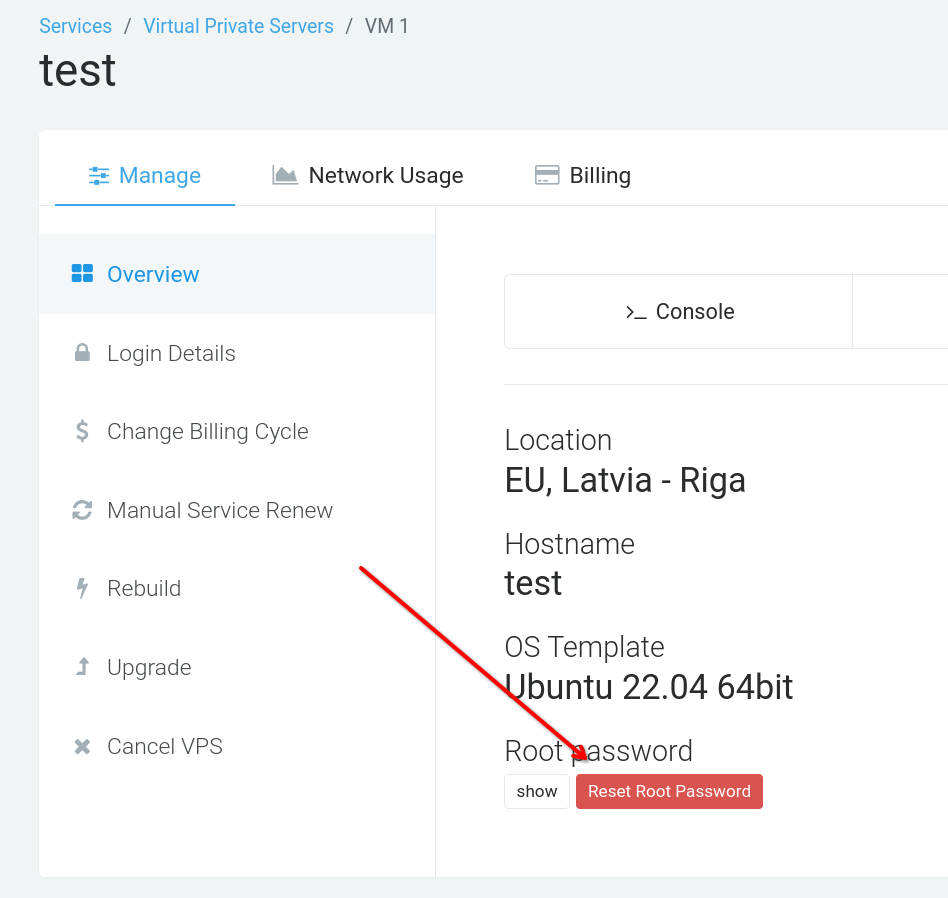This screenshot has height=898, width=948.
Task: Click Reset Root Password
Action: (669, 791)
